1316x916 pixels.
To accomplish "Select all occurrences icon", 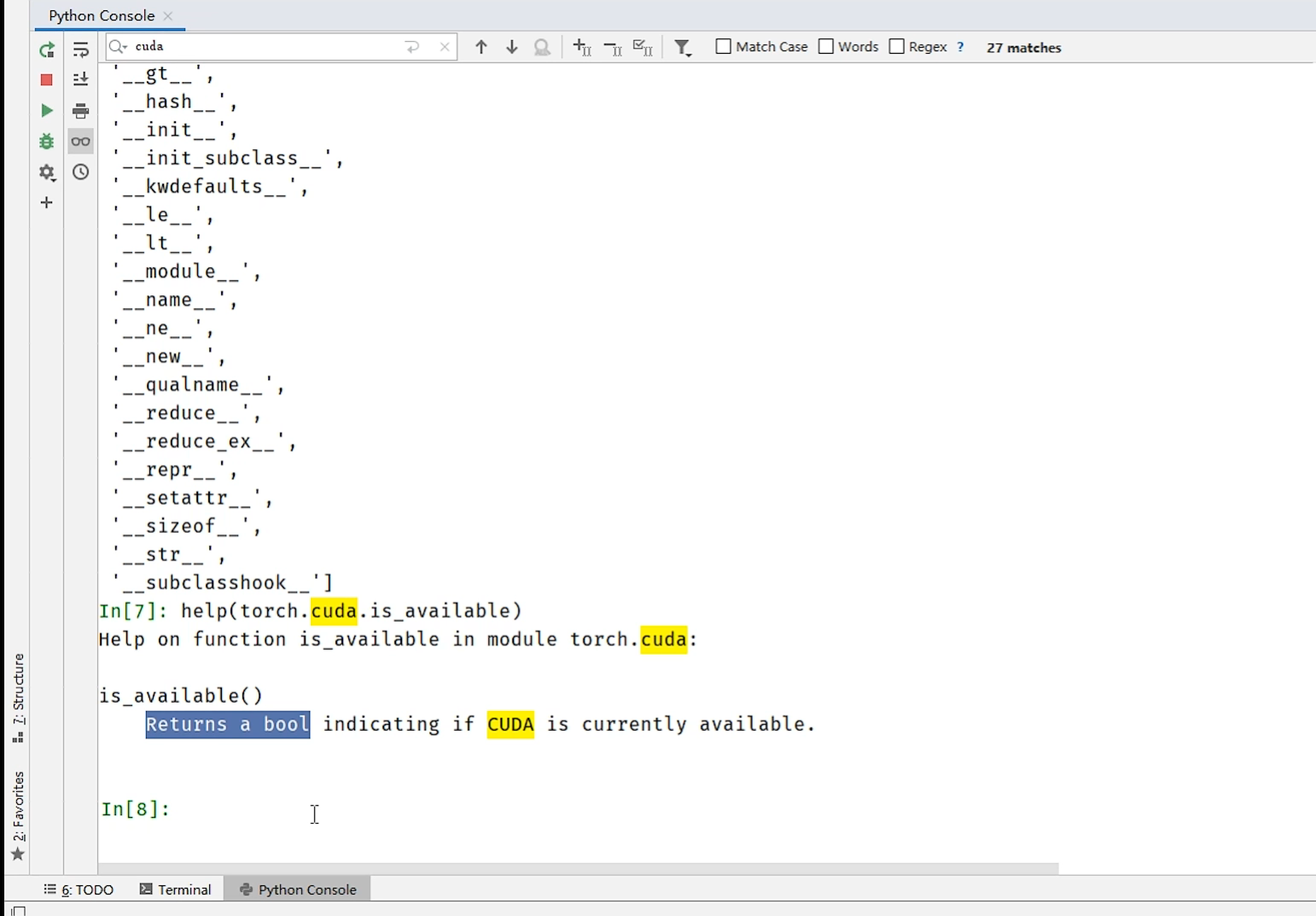I will tap(643, 47).
